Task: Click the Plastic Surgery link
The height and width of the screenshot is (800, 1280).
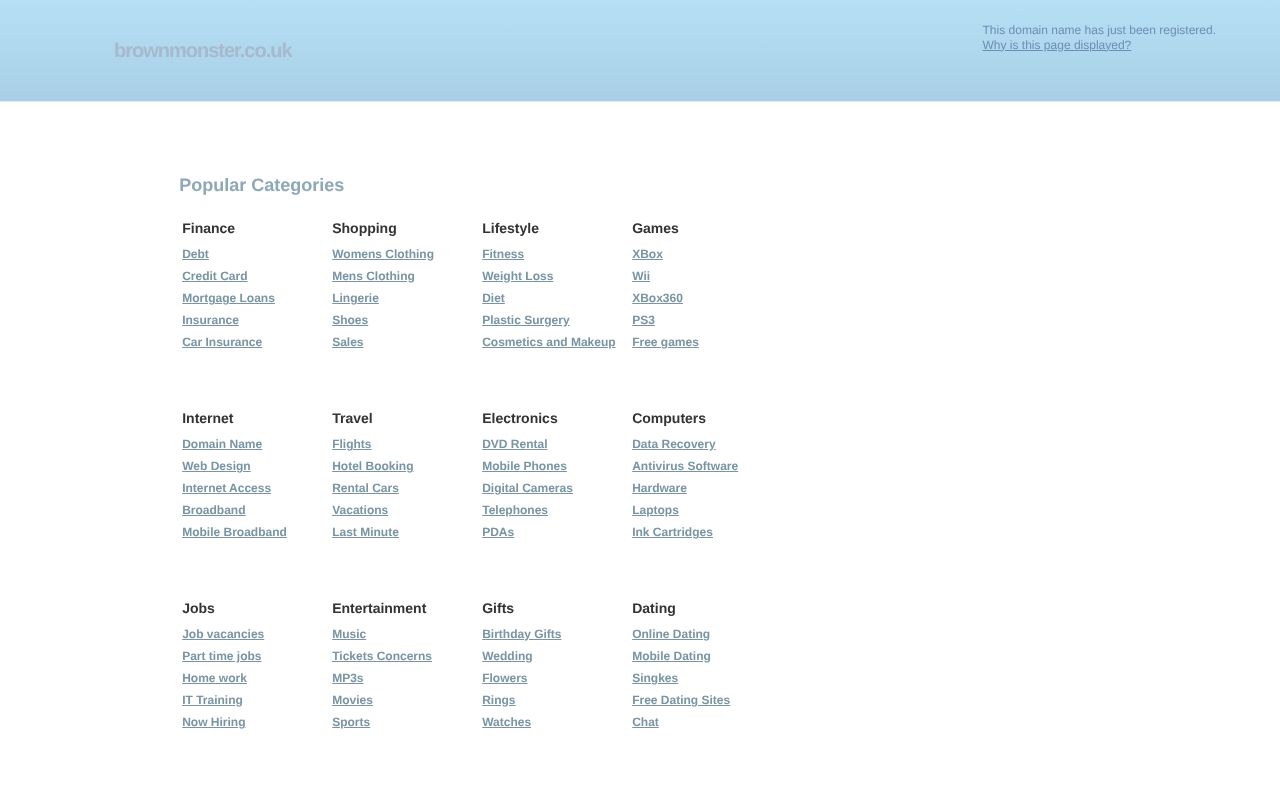Action: point(525,320)
